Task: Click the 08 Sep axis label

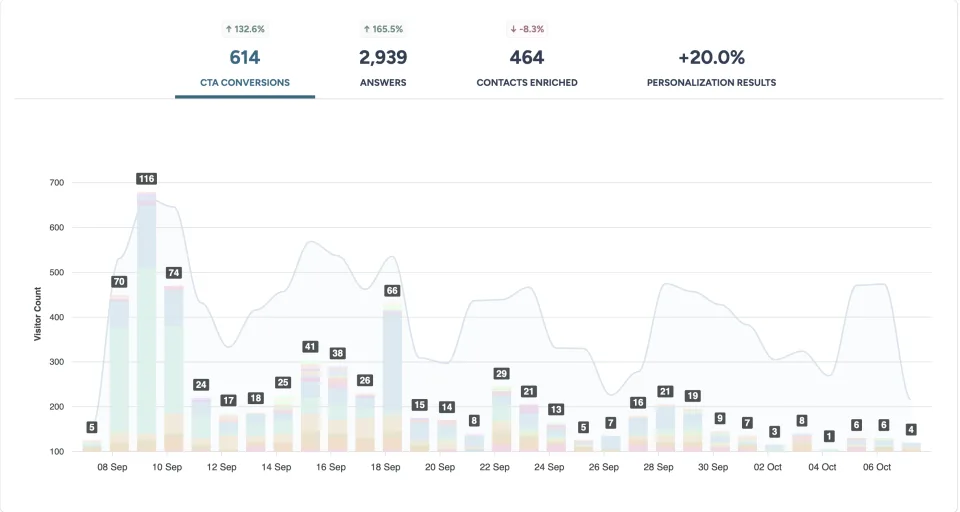Action: (x=112, y=467)
